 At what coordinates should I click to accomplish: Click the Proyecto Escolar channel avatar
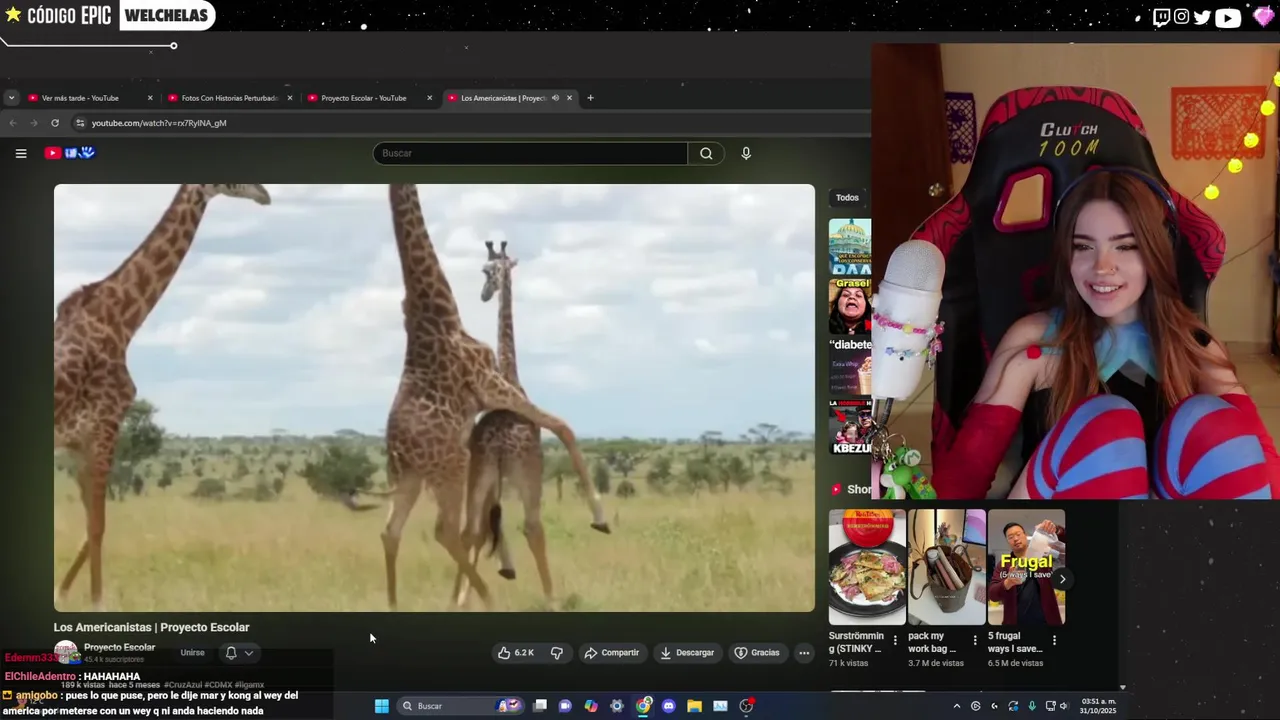pyautogui.click(x=66, y=653)
